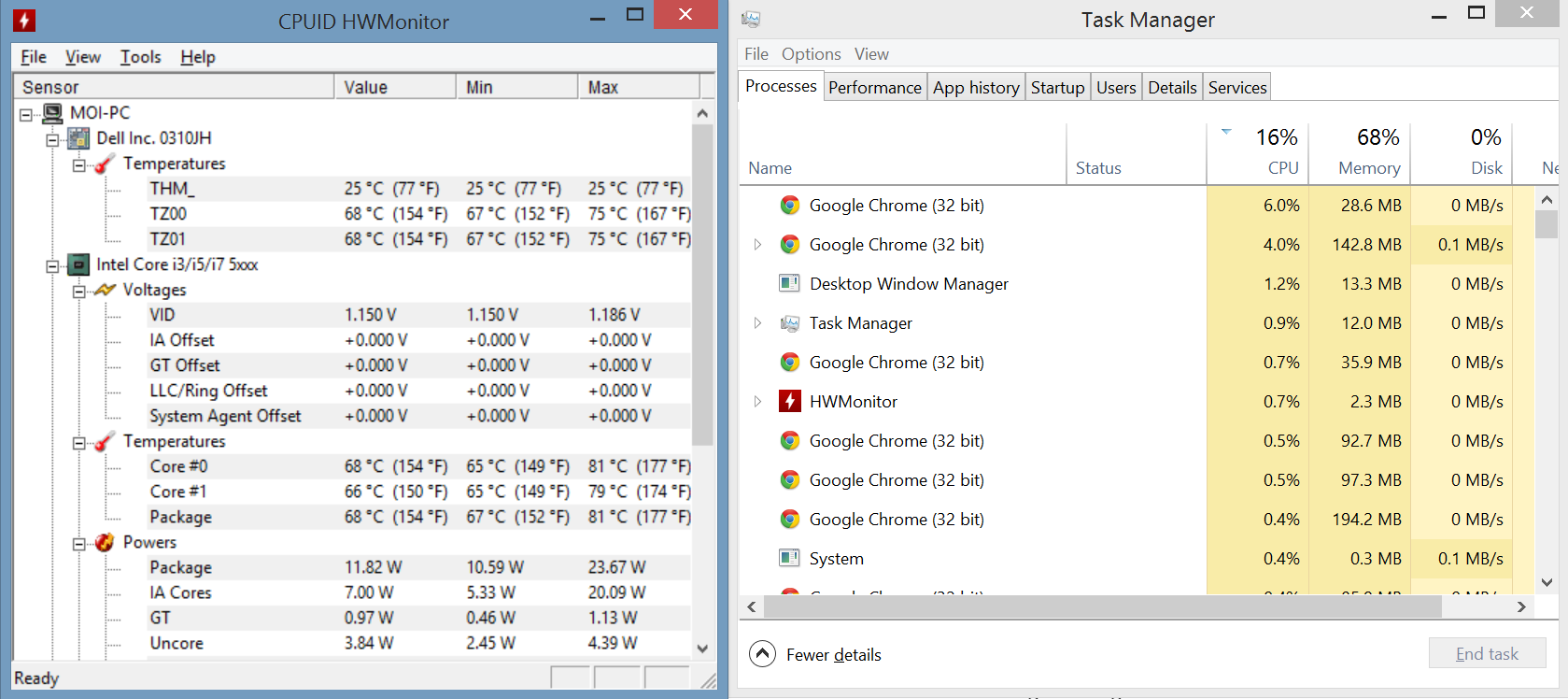Click the Powers flame icon
This screenshot has height=699, width=1568.
106,542
